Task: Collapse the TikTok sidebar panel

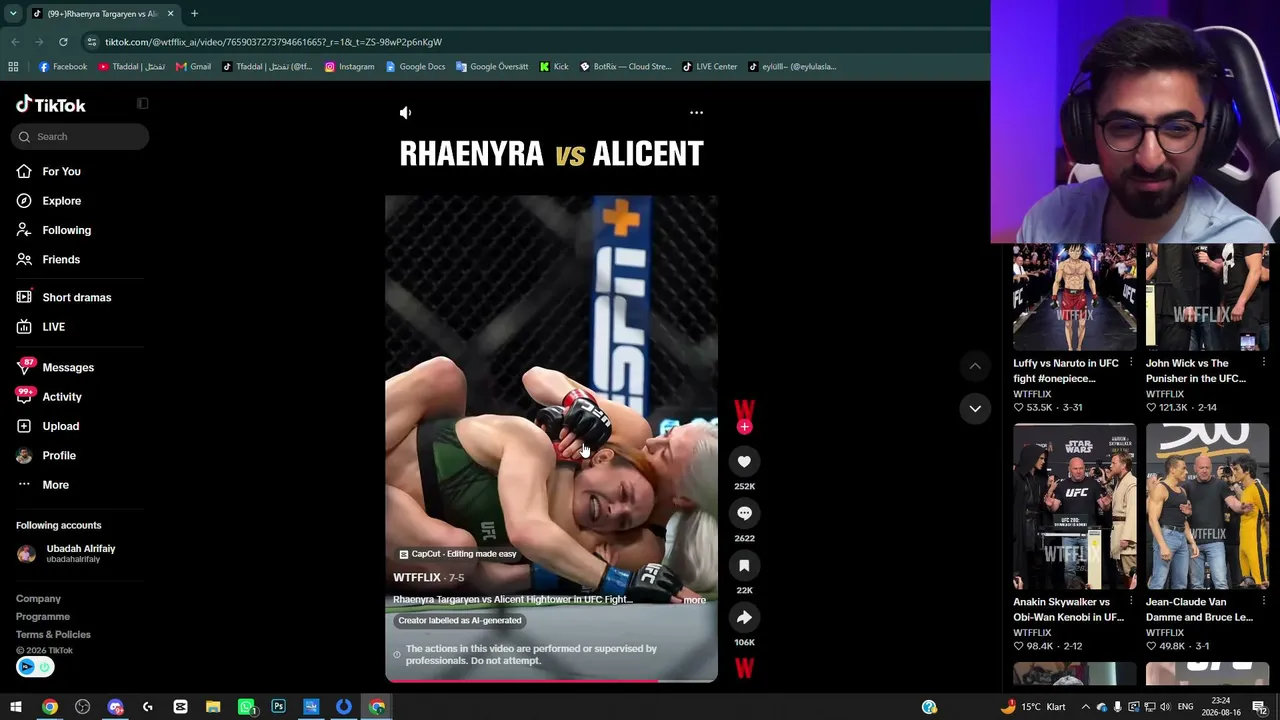Action: (143, 104)
